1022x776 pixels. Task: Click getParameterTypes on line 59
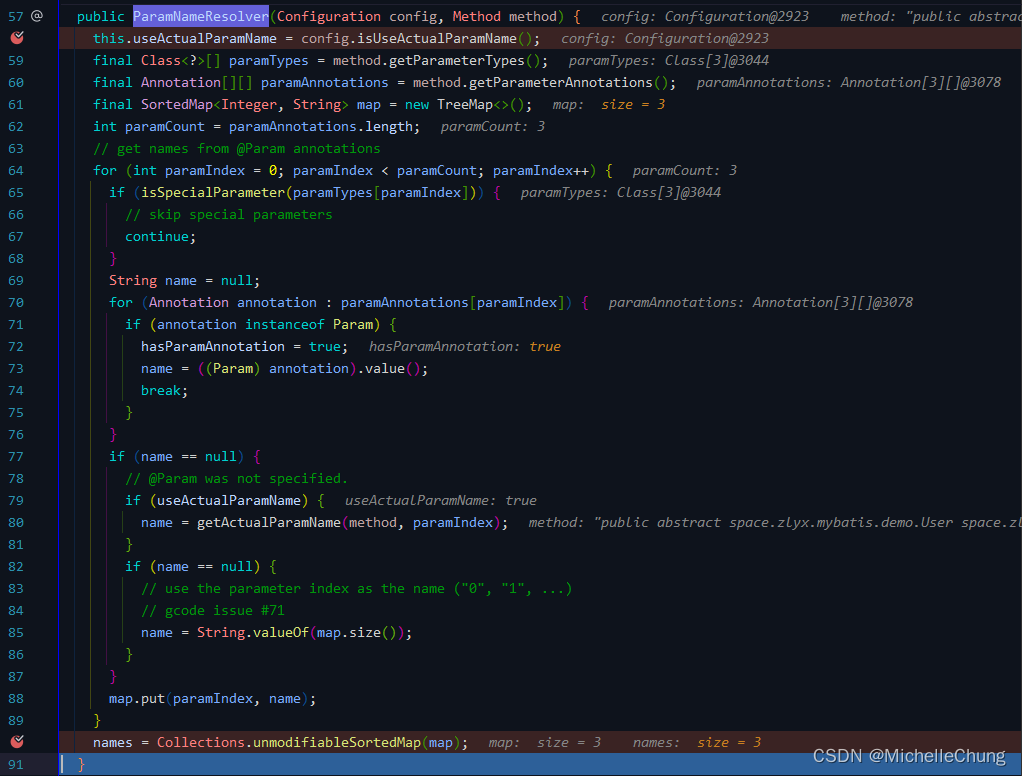click(x=457, y=61)
